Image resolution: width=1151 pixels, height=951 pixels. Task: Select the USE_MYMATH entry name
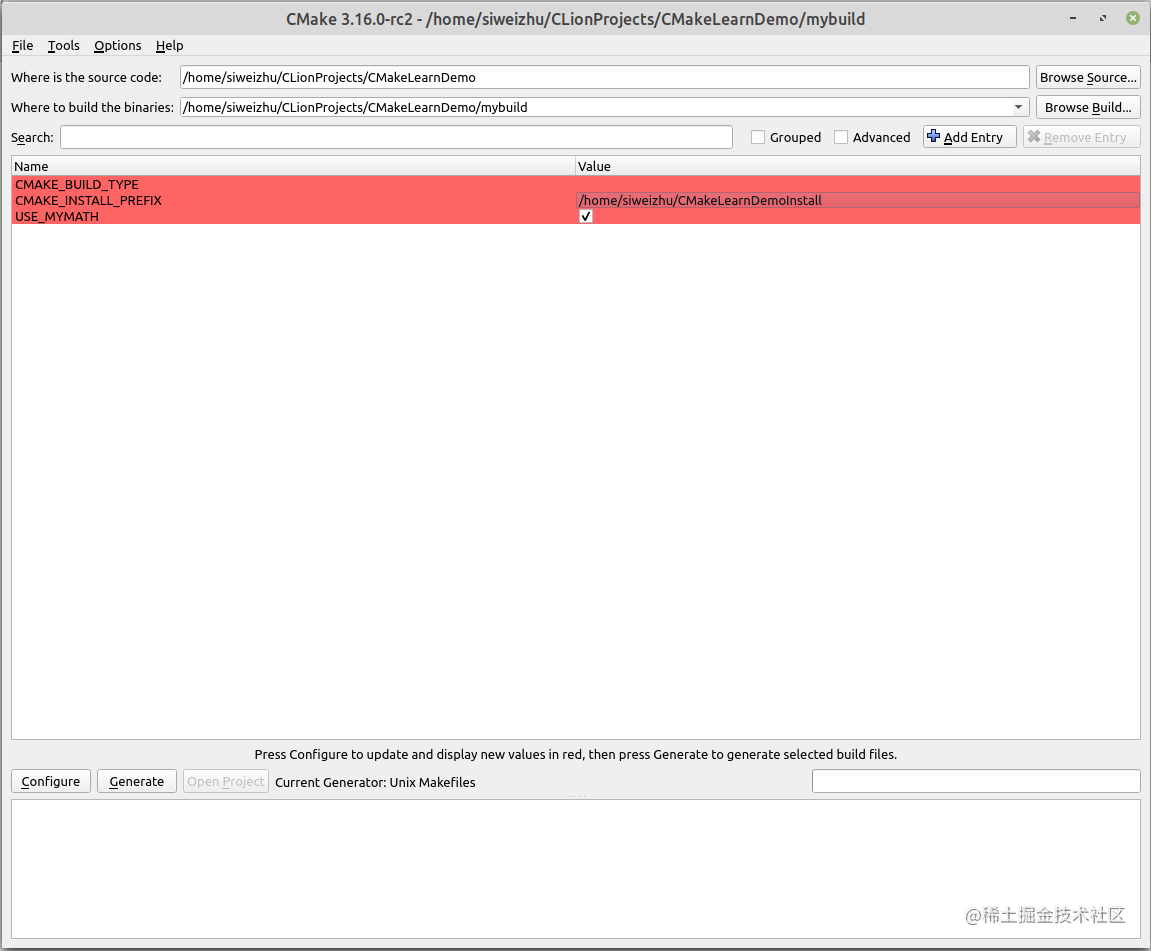[57, 216]
